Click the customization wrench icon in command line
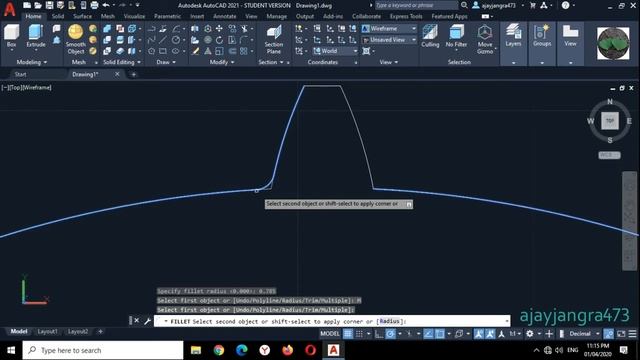This screenshot has width=640, height=360. [x=147, y=321]
